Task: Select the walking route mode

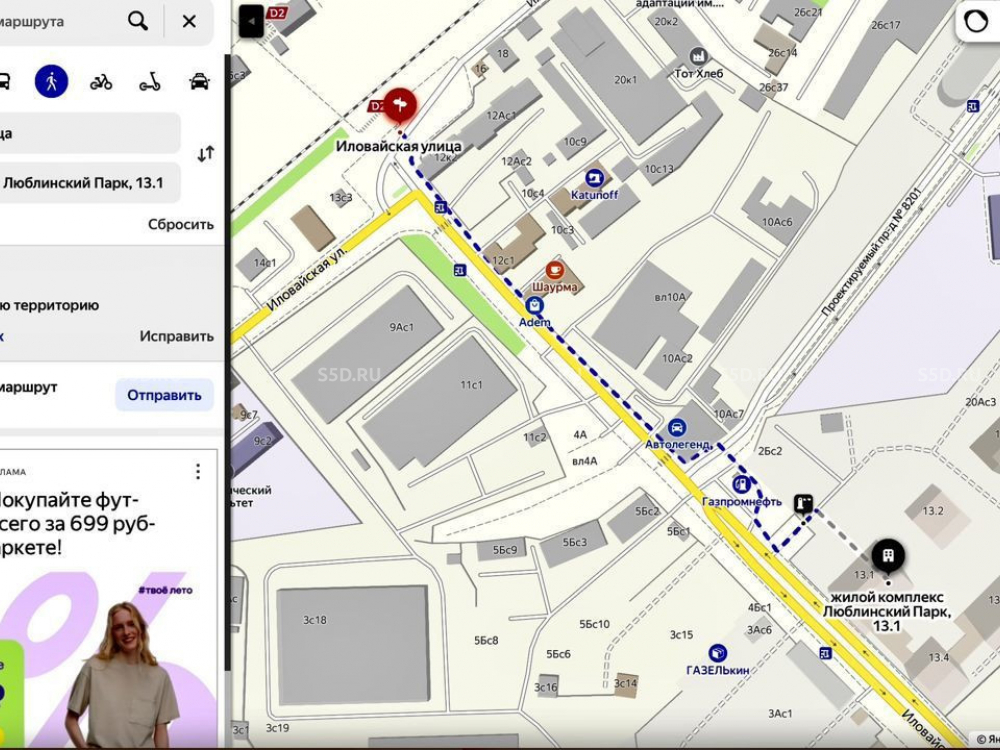Action: tap(51, 81)
